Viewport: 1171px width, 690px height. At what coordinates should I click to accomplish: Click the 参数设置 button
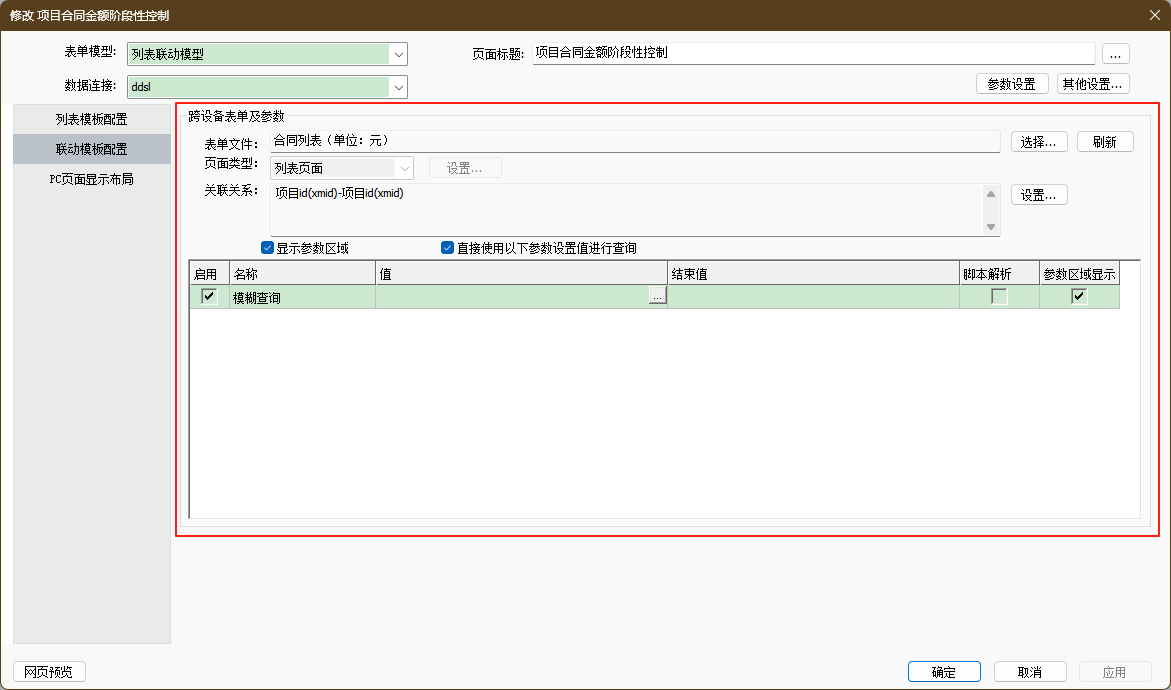[1012, 84]
